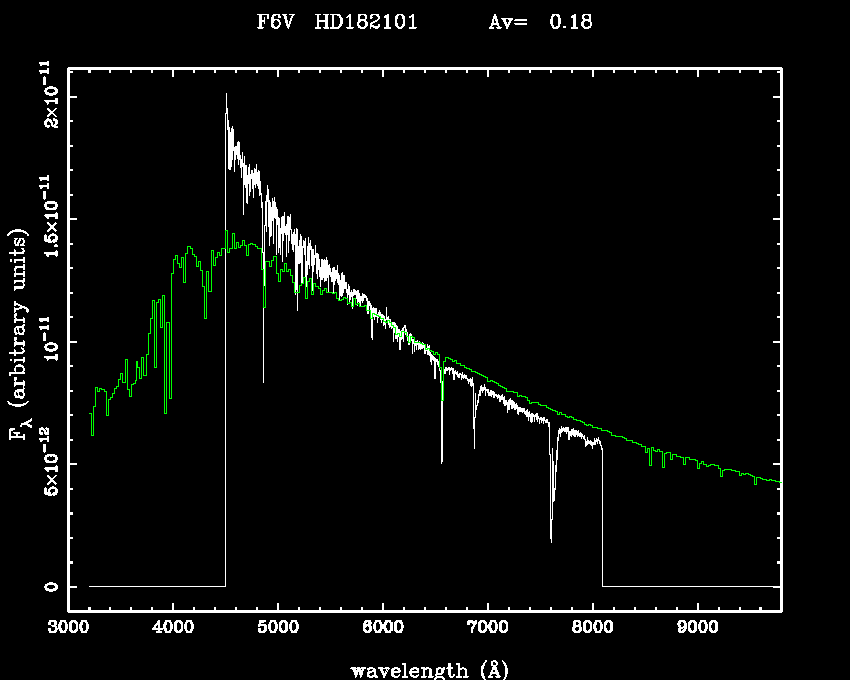The height and width of the screenshot is (680, 850).
Task: Click the 4000 tick label on x-axis
Action: coord(173,628)
